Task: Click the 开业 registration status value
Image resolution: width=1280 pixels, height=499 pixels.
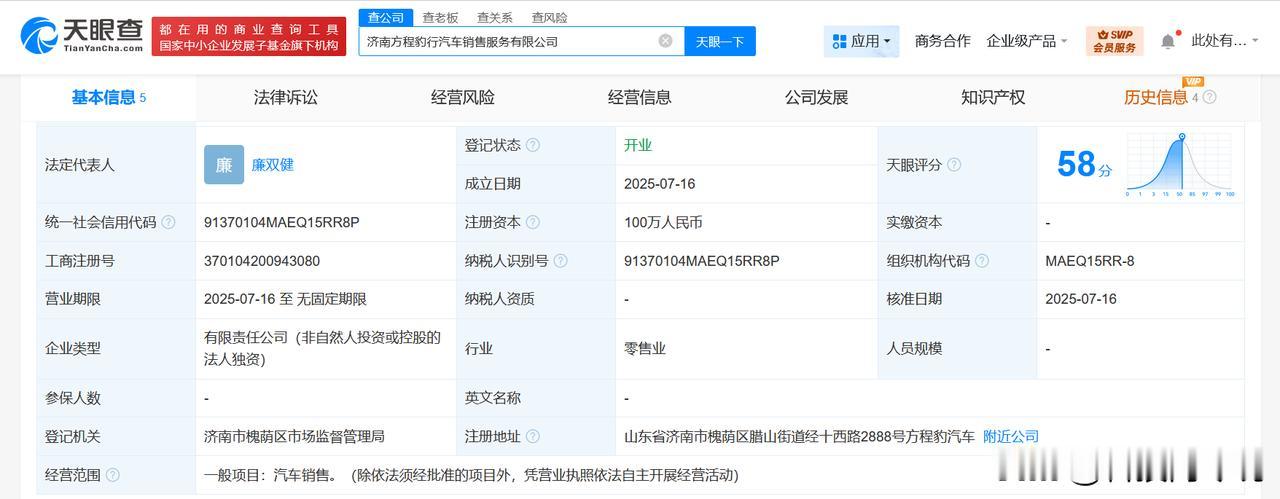Action: [638, 145]
